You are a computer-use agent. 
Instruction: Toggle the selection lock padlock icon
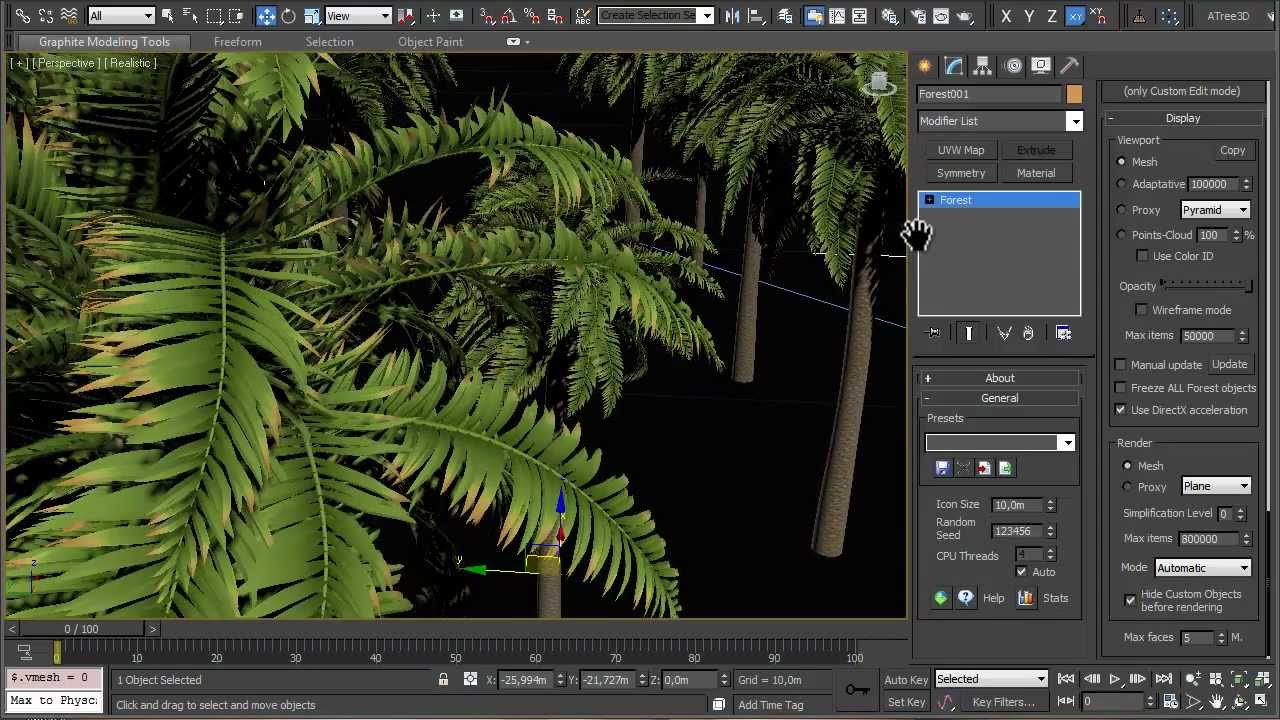pos(443,680)
